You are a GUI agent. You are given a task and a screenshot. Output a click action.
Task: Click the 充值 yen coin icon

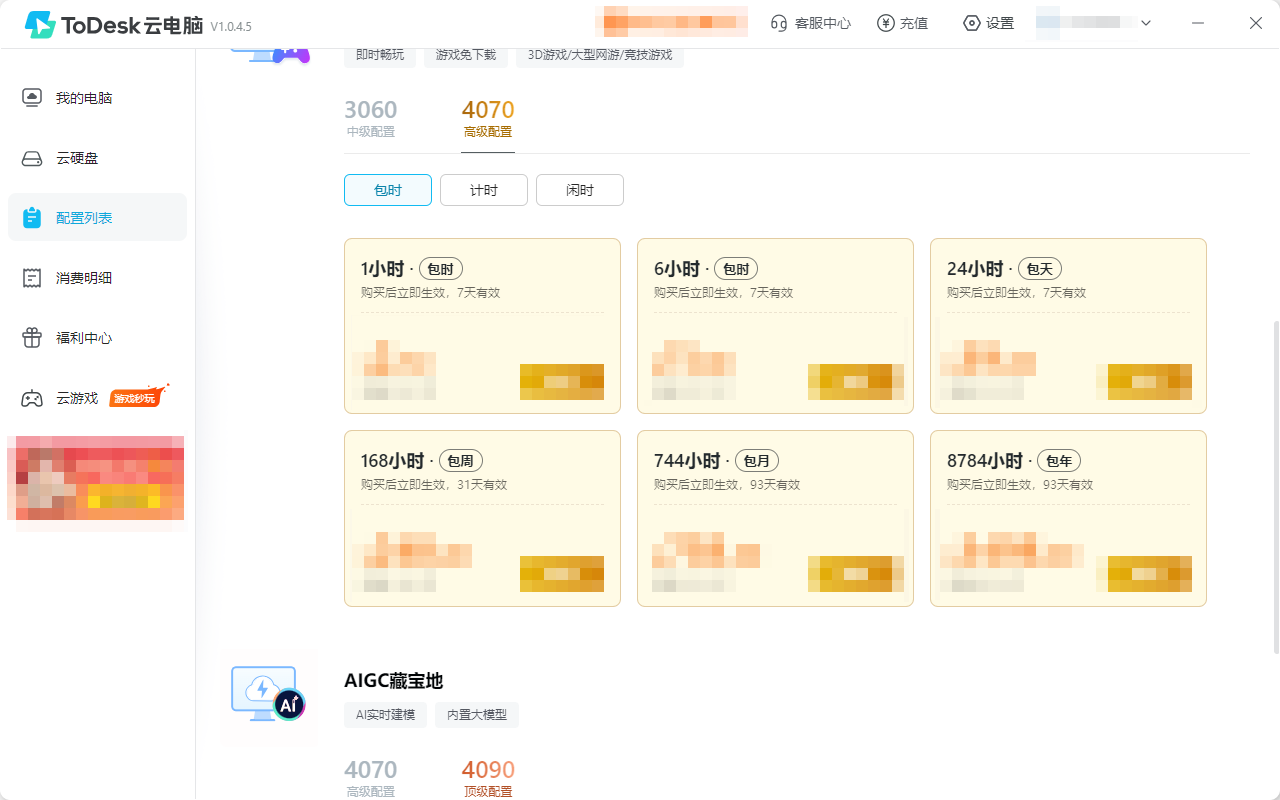[885, 23]
